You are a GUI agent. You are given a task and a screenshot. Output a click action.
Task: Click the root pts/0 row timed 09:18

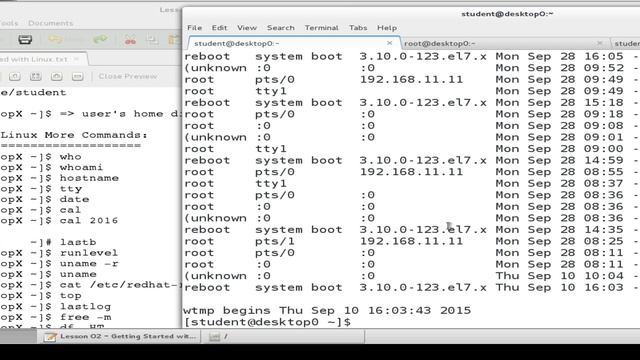pos(411,114)
